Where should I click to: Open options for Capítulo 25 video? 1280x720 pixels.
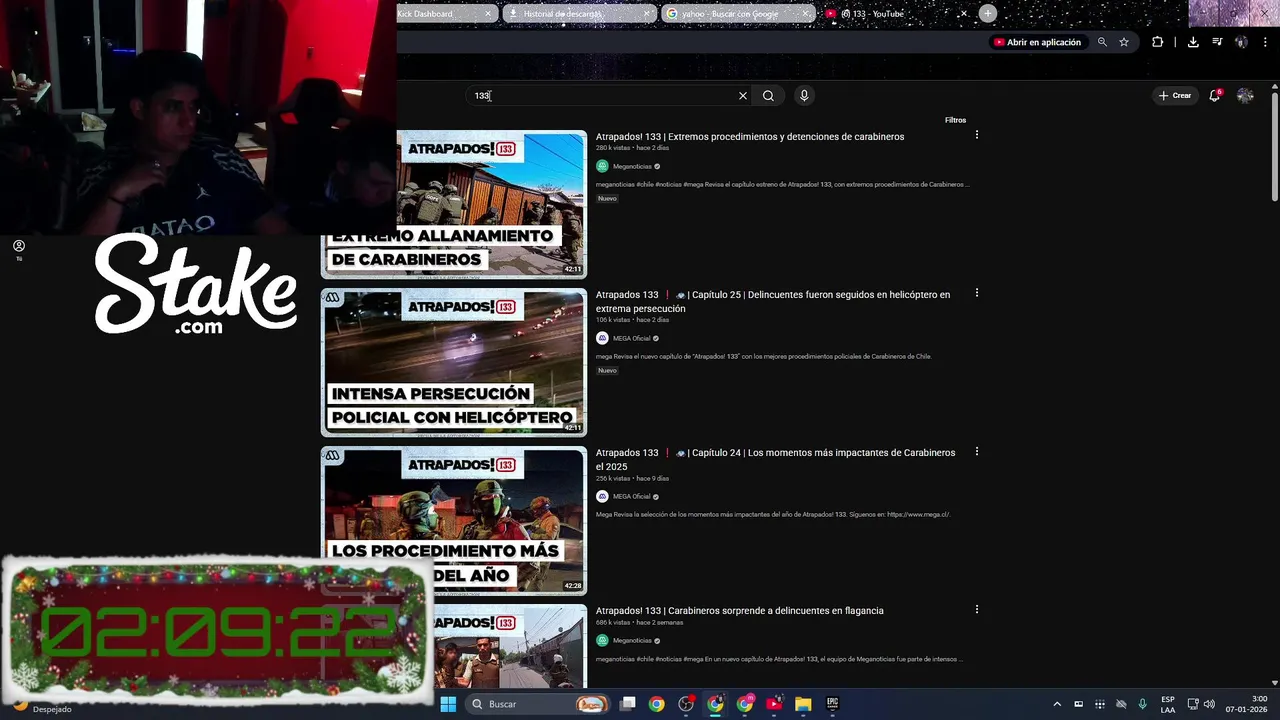click(x=977, y=293)
